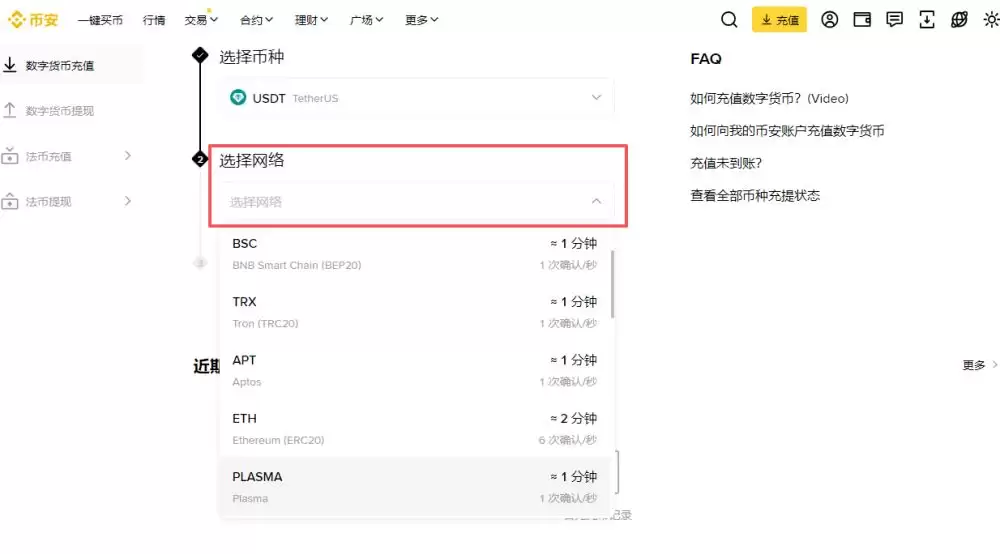Open the chat messages icon
This screenshot has height=554, width=1000.
[894, 20]
